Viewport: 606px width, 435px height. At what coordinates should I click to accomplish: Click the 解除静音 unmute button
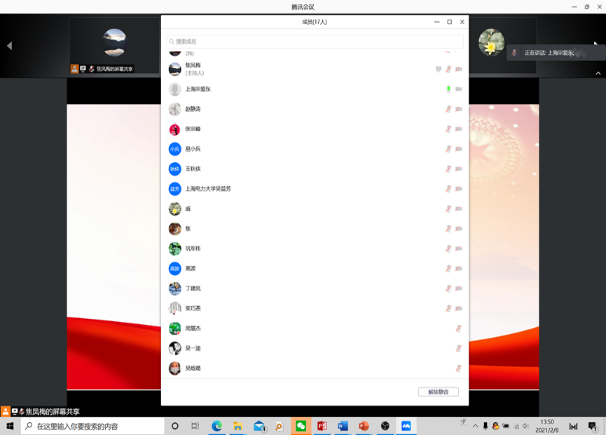(438, 392)
